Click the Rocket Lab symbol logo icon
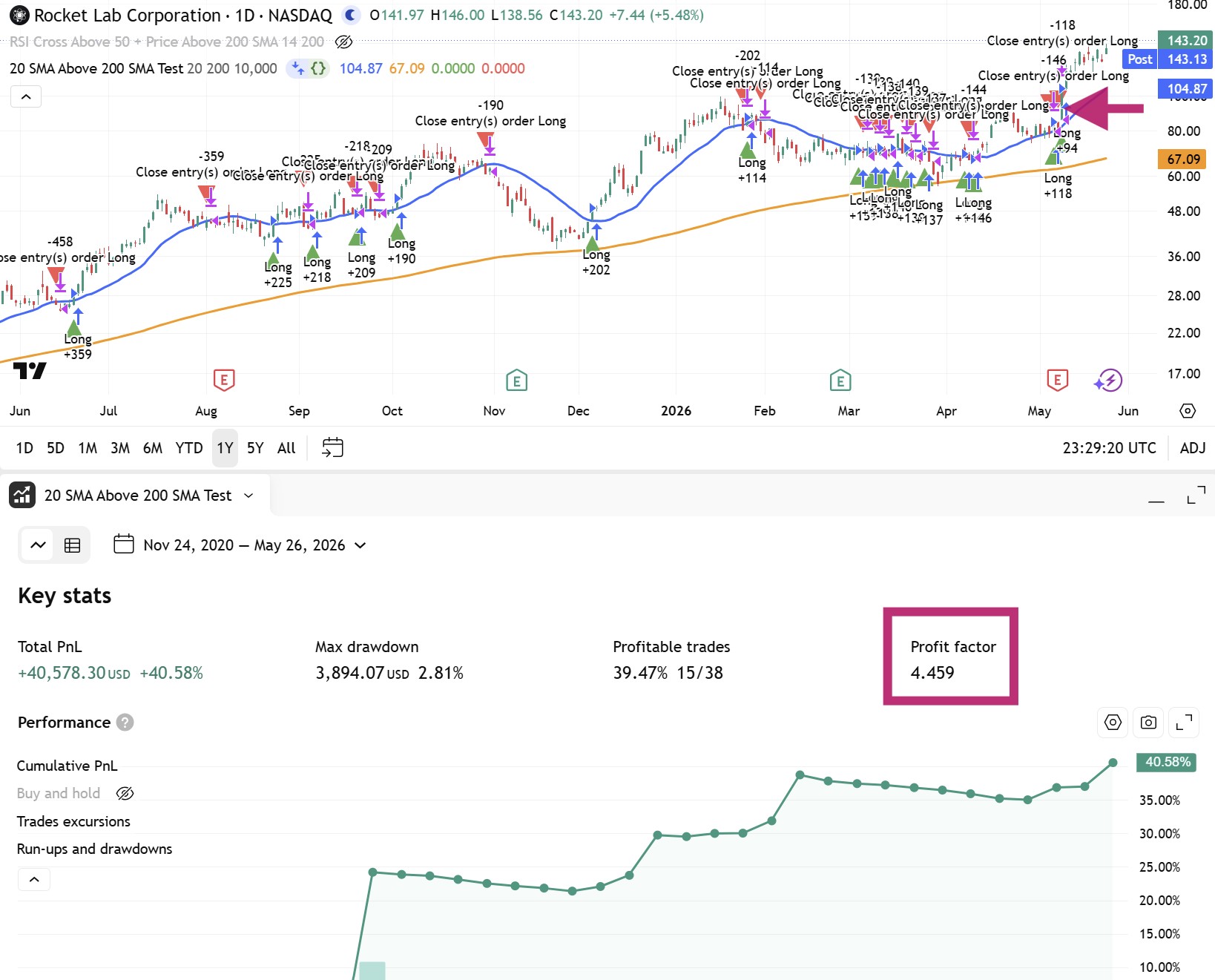Screen dimensions: 1215x980 pos(19,15)
